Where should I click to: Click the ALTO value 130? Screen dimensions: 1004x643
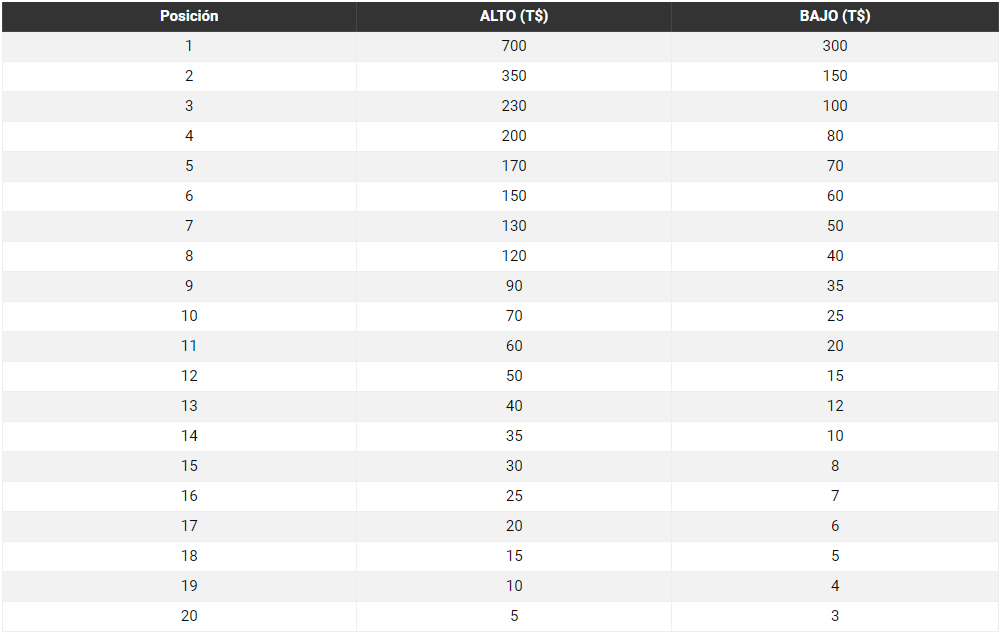pos(514,226)
